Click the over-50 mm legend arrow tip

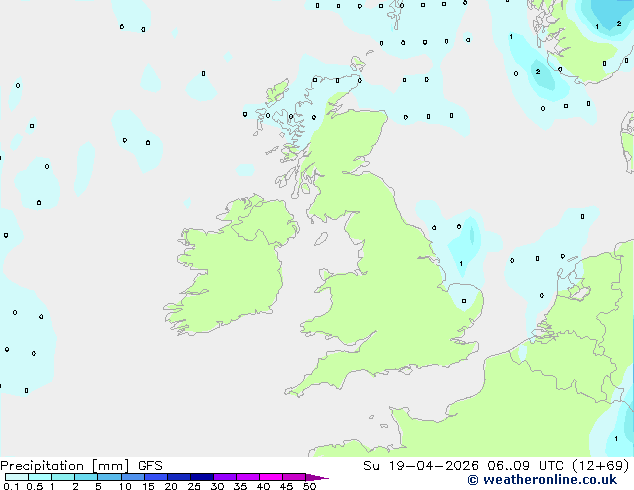(317, 477)
